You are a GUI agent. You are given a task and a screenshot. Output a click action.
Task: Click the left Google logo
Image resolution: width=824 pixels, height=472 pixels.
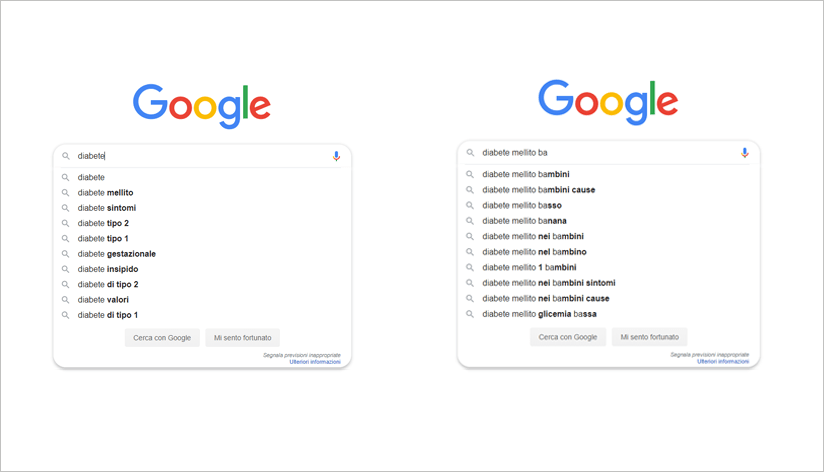tap(202, 106)
